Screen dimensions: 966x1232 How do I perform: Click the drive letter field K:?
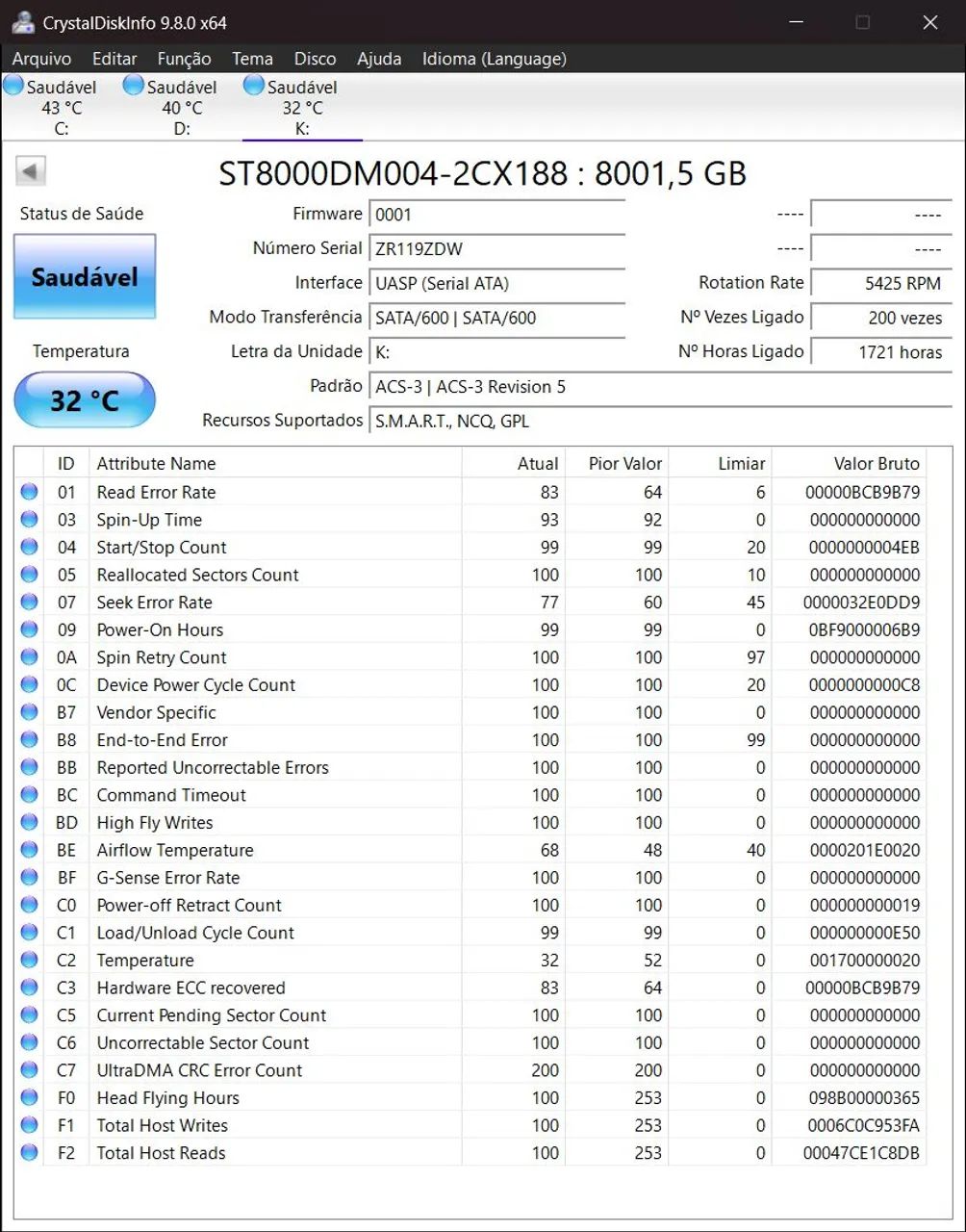(x=497, y=352)
